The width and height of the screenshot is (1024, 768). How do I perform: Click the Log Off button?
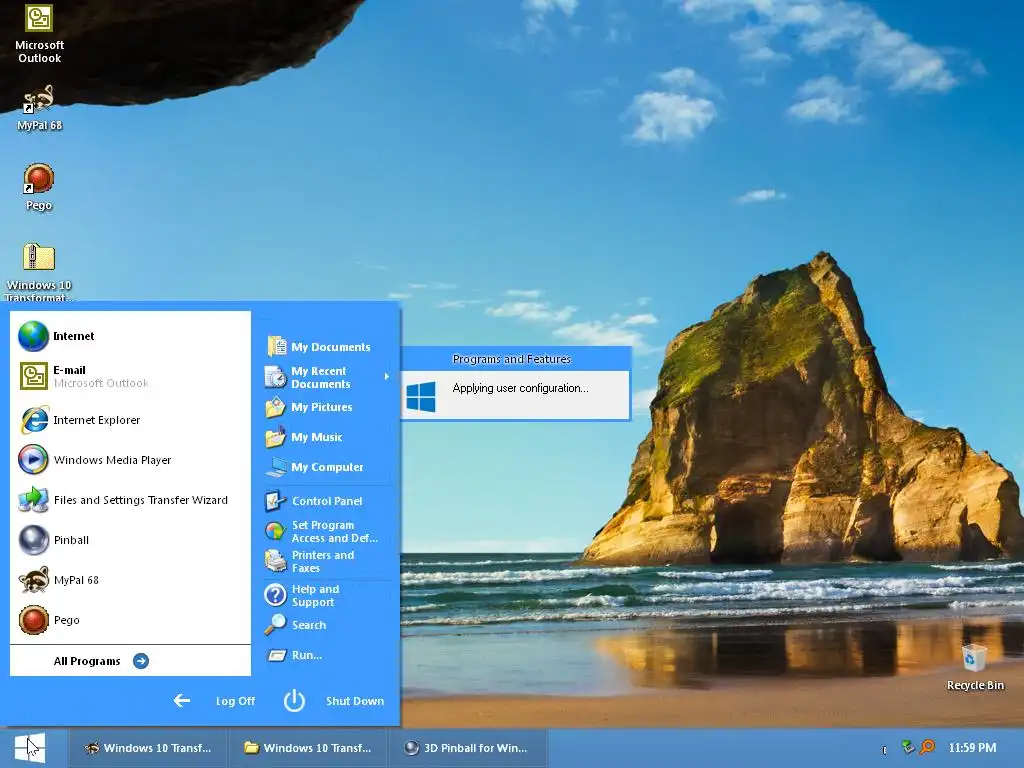(215, 701)
